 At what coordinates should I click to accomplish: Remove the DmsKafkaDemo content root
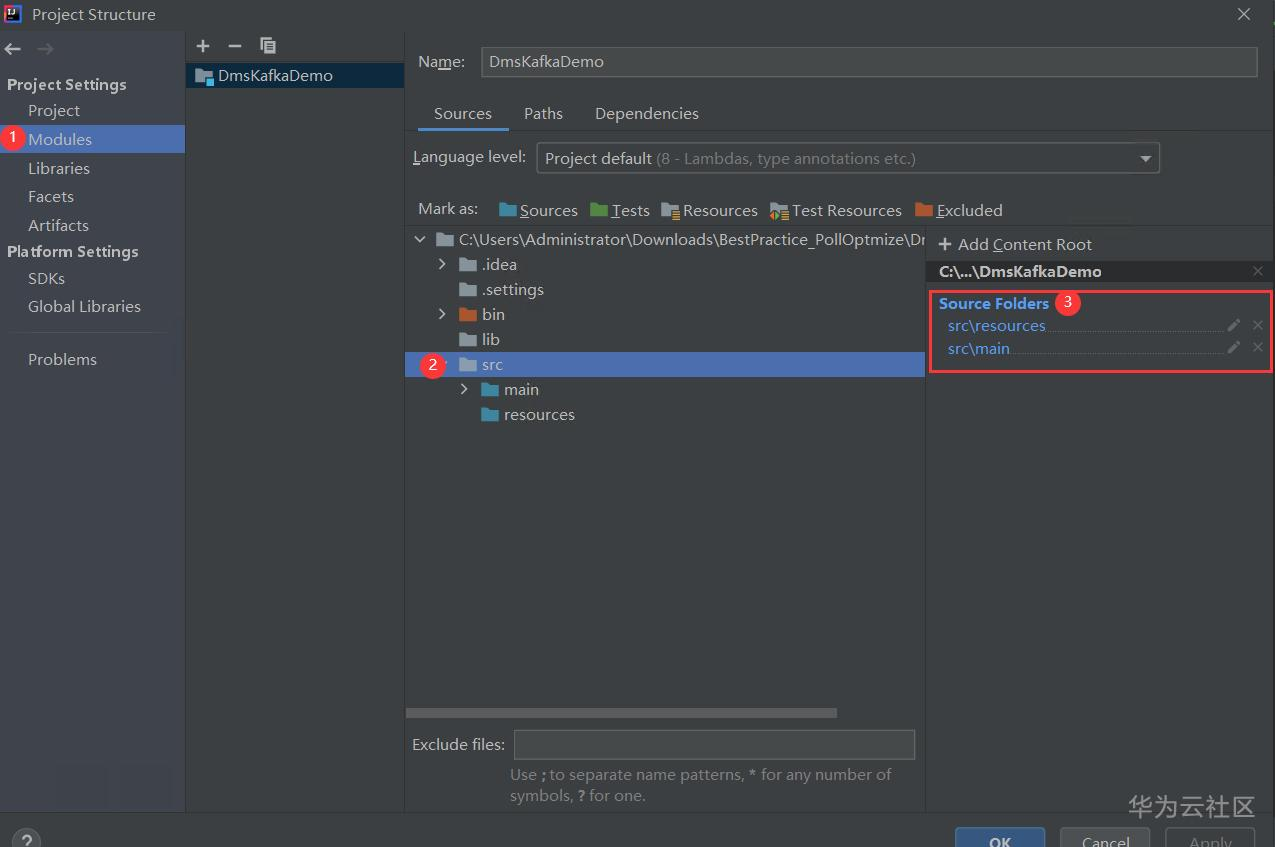[1258, 271]
